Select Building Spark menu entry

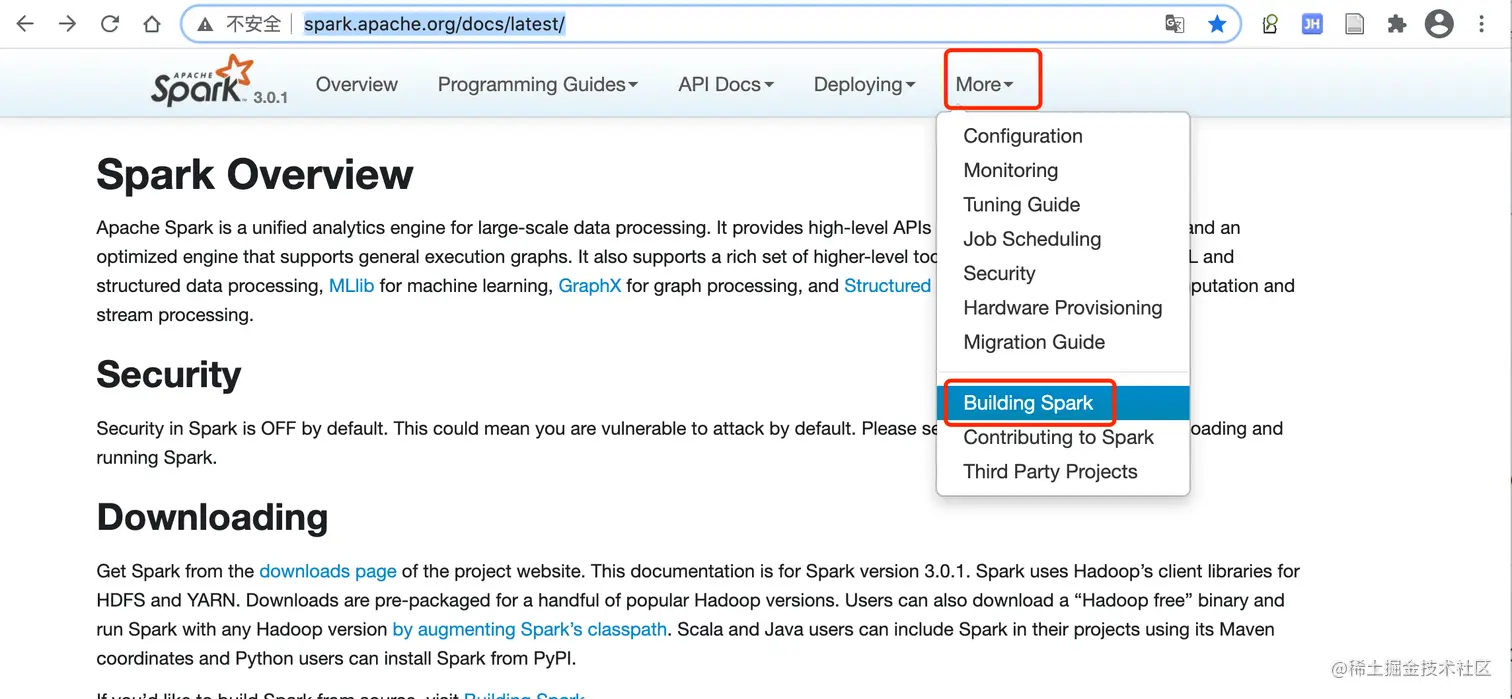(1063, 403)
